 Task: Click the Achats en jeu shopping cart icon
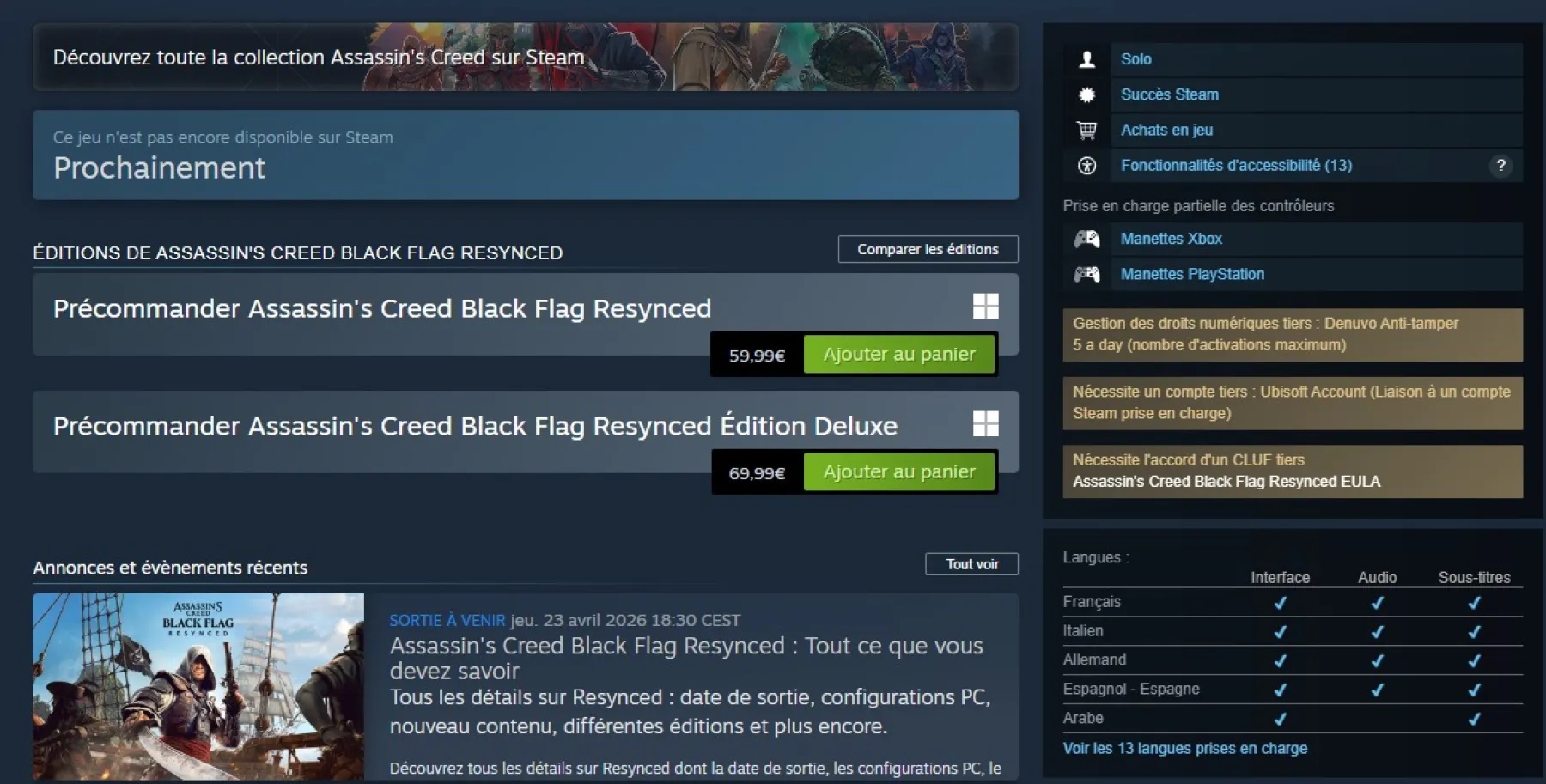coord(1086,130)
